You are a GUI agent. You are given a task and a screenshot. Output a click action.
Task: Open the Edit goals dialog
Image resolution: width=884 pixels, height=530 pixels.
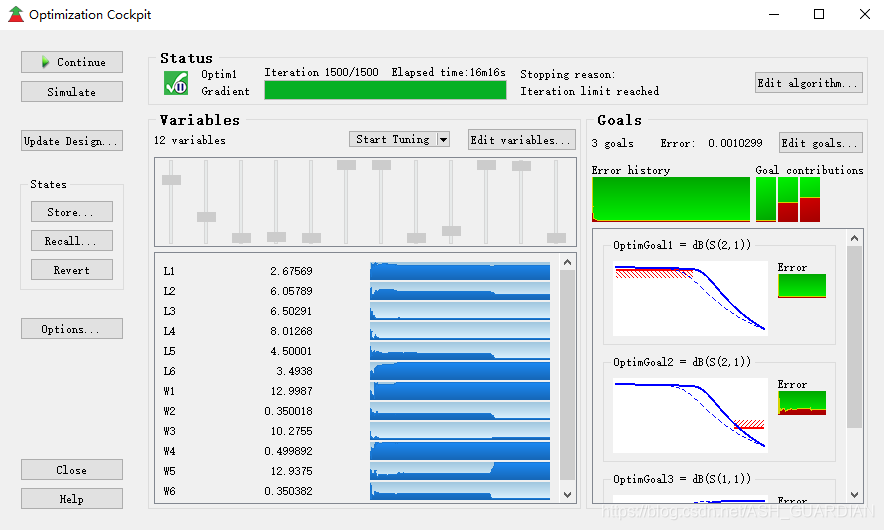(820, 143)
